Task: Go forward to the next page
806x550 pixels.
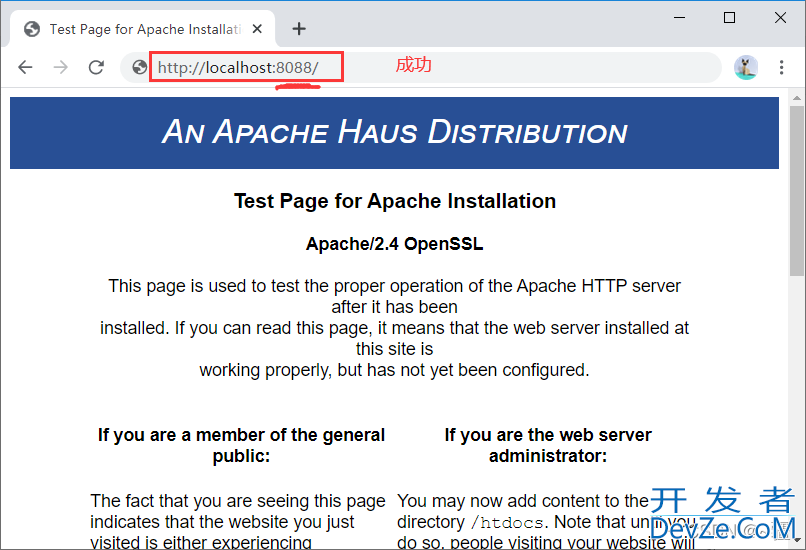Action: [x=61, y=67]
